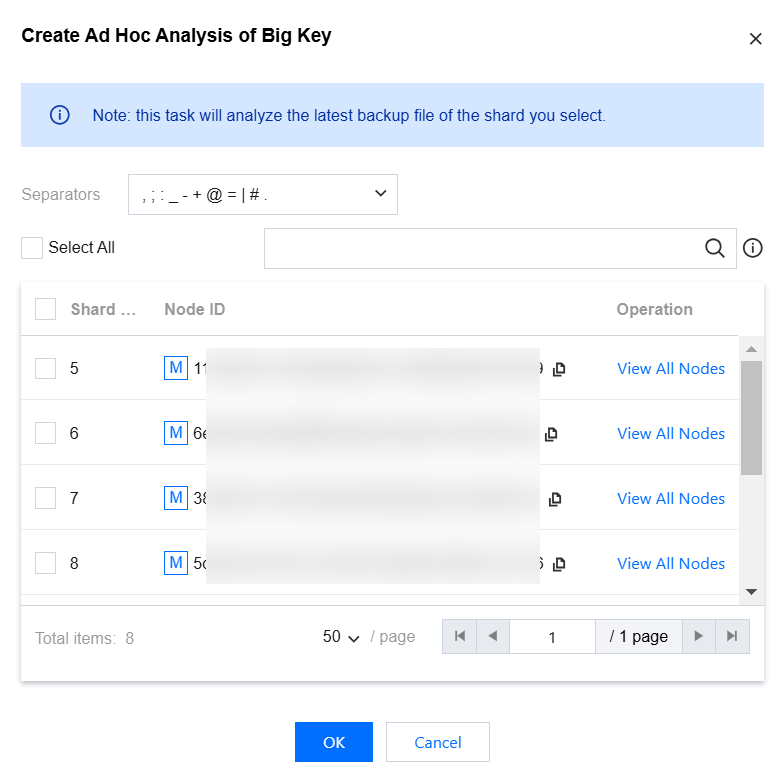Check the Select All checkbox

(x=32, y=248)
